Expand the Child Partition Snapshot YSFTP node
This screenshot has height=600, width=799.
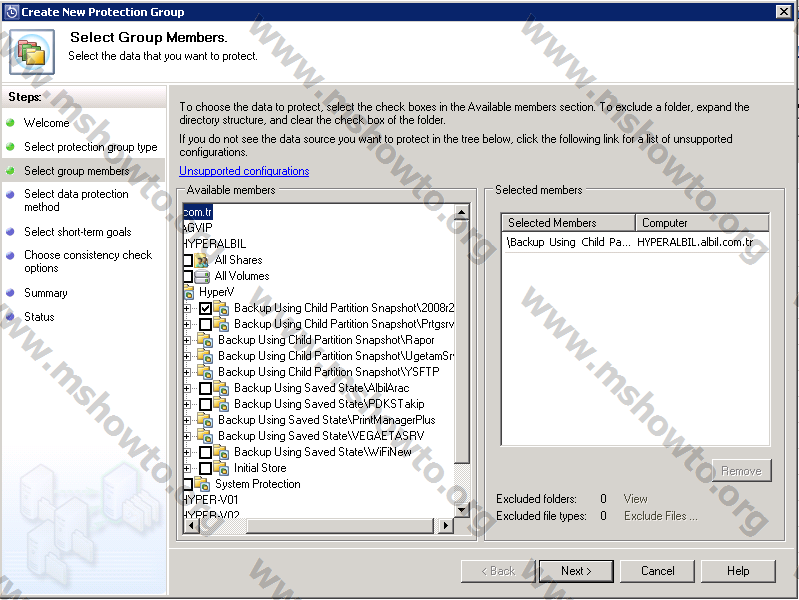click(187, 372)
